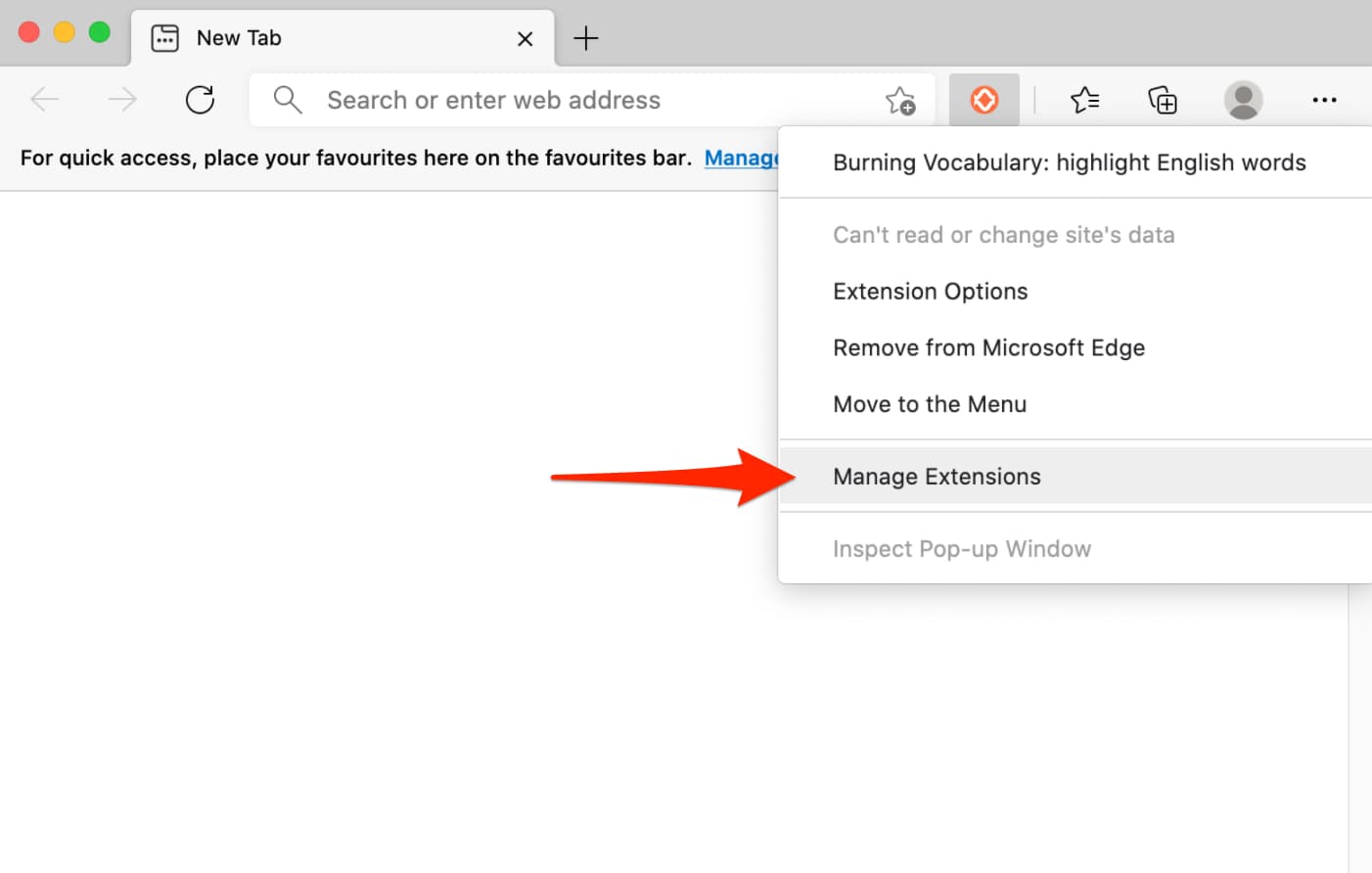Image resolution: width=1372 pixels, height=873 pixels.
Task: Choose Move to the Menu
Action: pyautogui.click(x=1075, y=405)
